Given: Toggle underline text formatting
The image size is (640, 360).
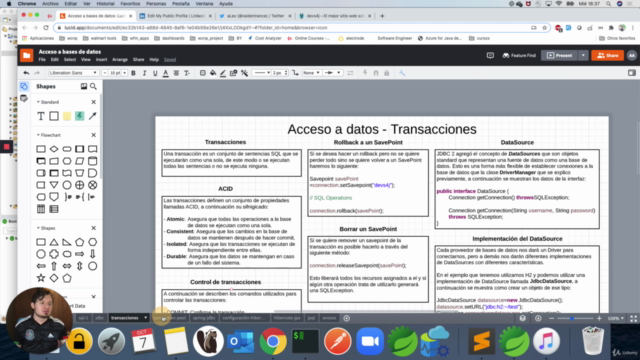Looking at the screenshot, I should click(155, 73).
